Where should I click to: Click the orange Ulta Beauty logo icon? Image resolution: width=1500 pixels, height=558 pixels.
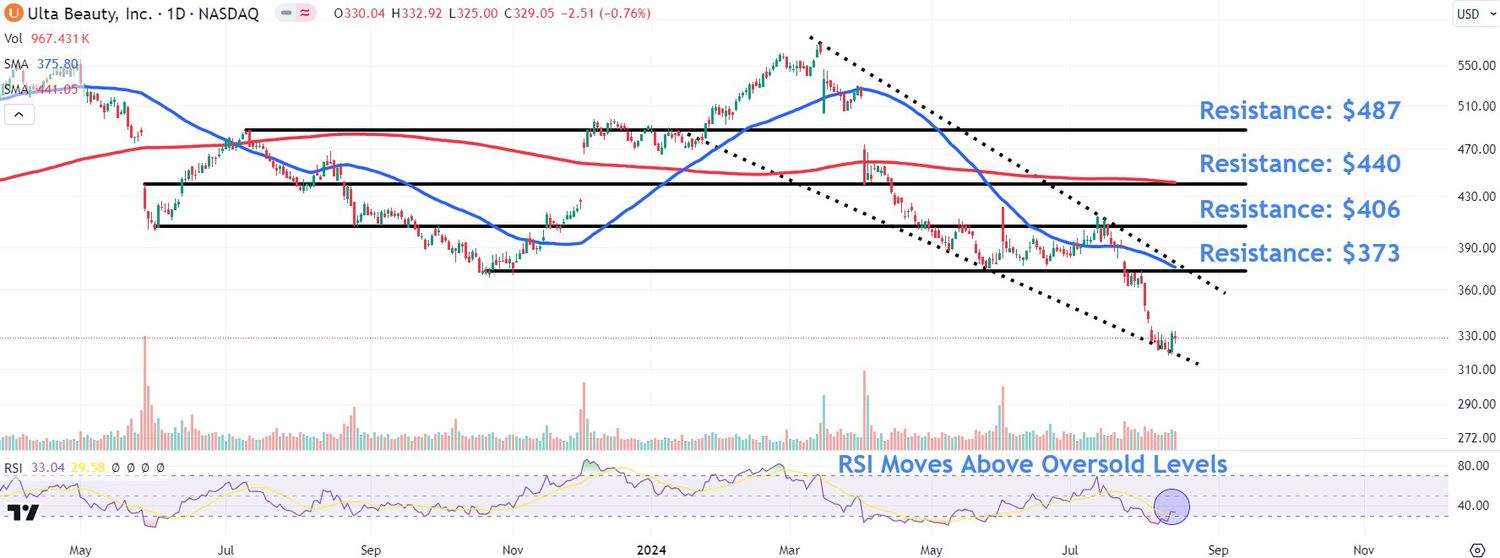click(15, 14)
